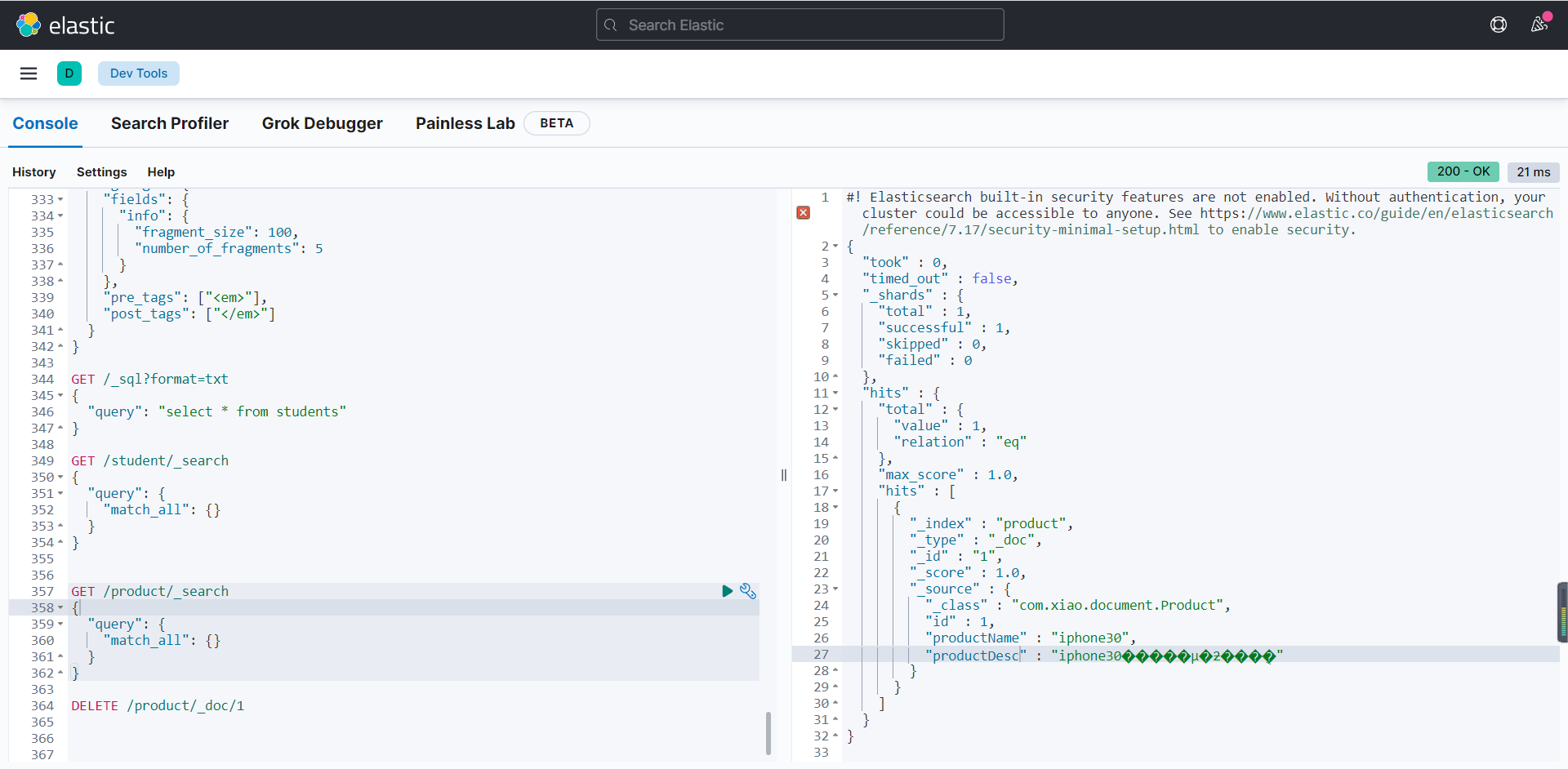
Task: Open the console Help
Action: (161, 172)
